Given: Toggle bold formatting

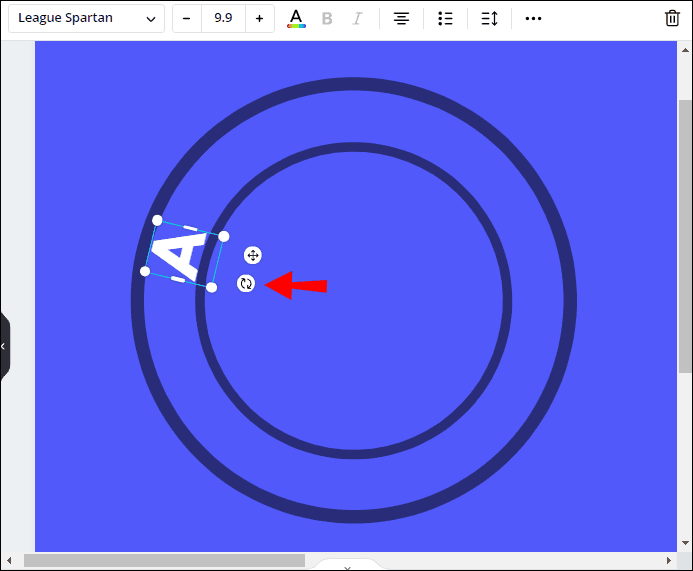Looking at the screenshot, I should 327,18.
